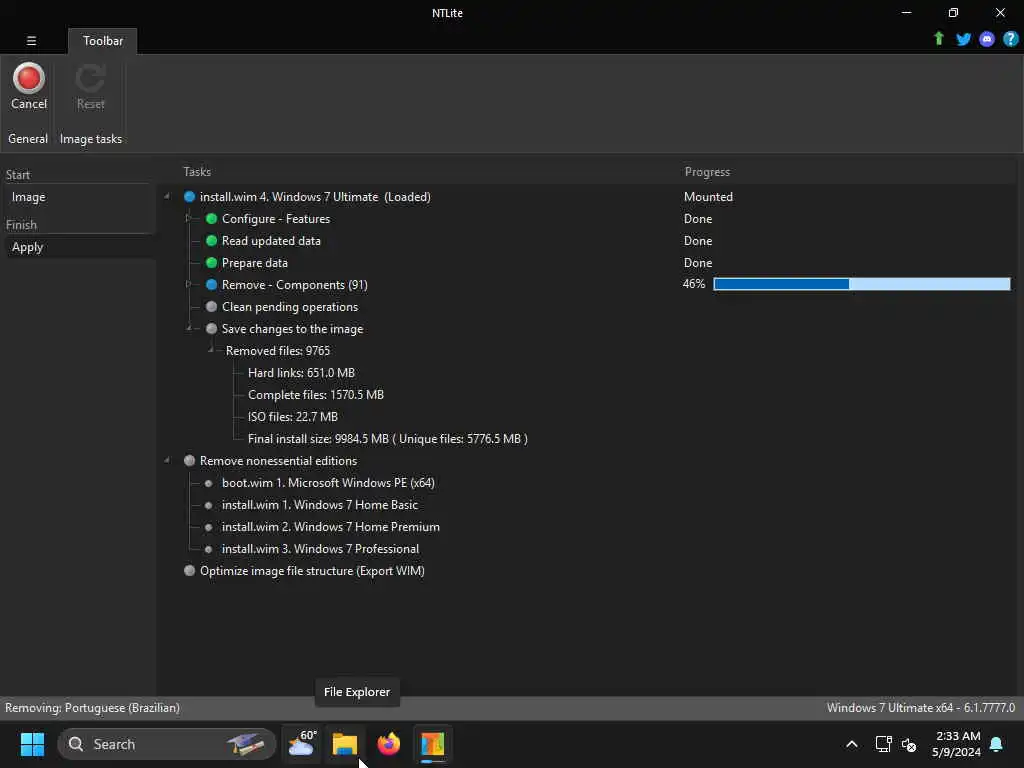Open the Help question mark icon
Viewport: 1024px width, 768px height.
1010,39
